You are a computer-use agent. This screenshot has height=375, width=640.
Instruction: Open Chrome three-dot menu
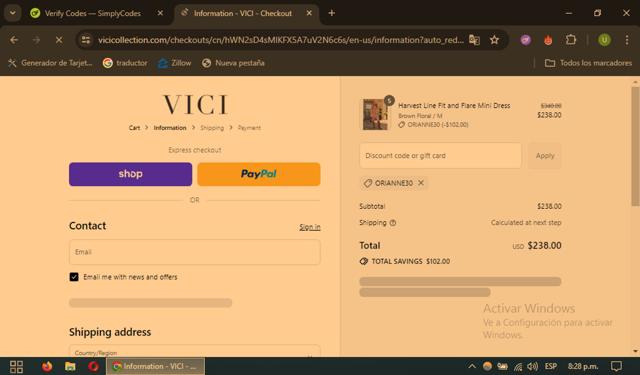click(627, 40)
